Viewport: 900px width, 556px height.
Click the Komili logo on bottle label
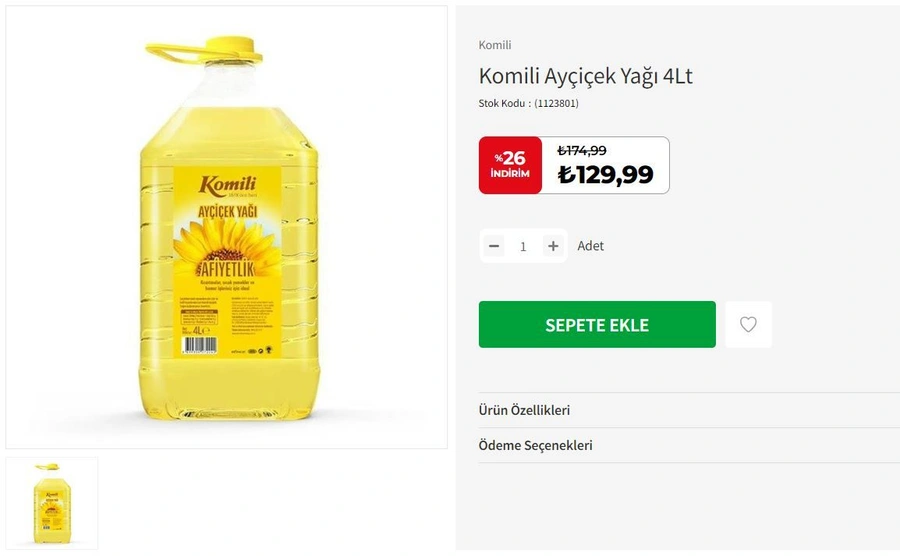click(227, 185)
